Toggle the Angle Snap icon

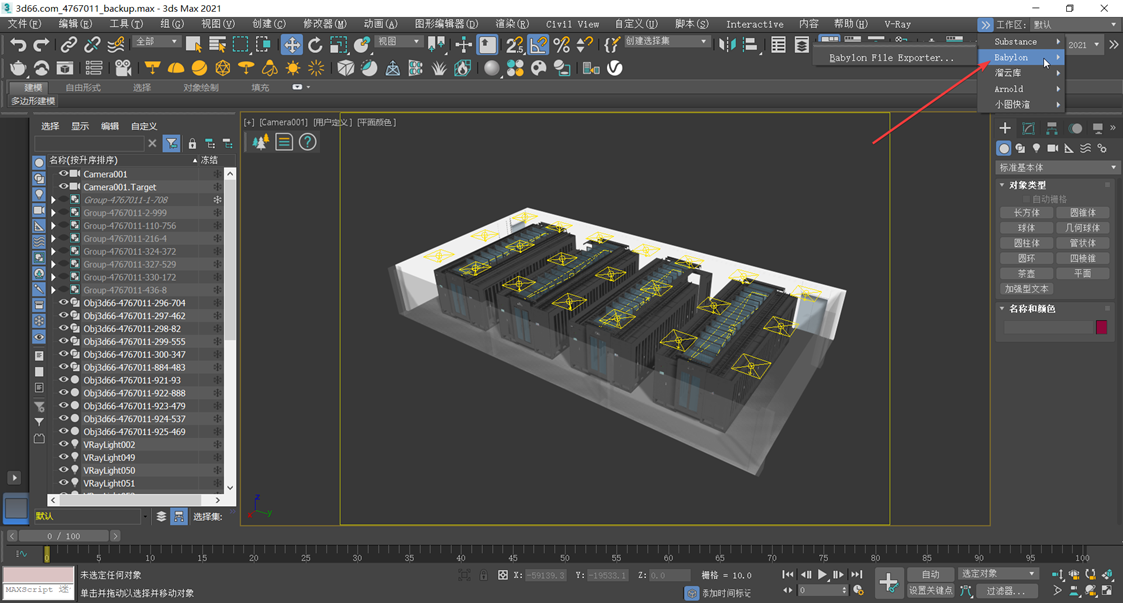click(539, 45)
